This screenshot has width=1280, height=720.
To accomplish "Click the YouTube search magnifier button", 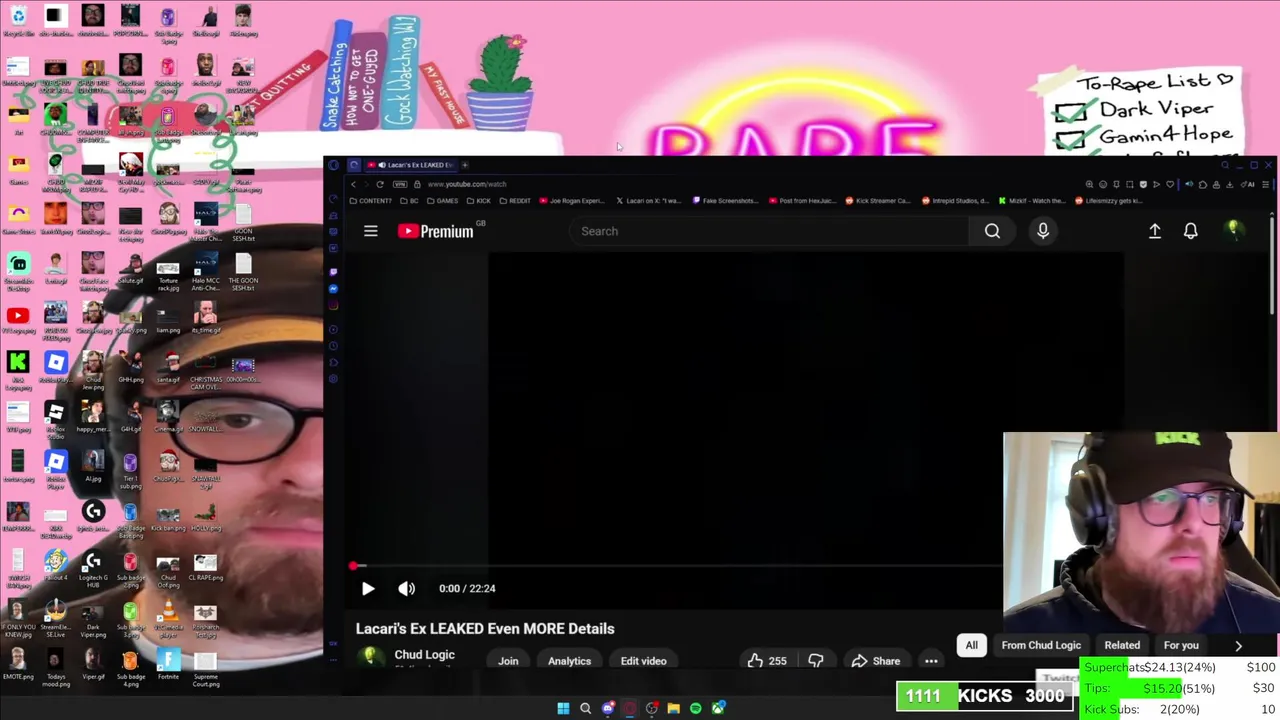I will pos(992,231).
